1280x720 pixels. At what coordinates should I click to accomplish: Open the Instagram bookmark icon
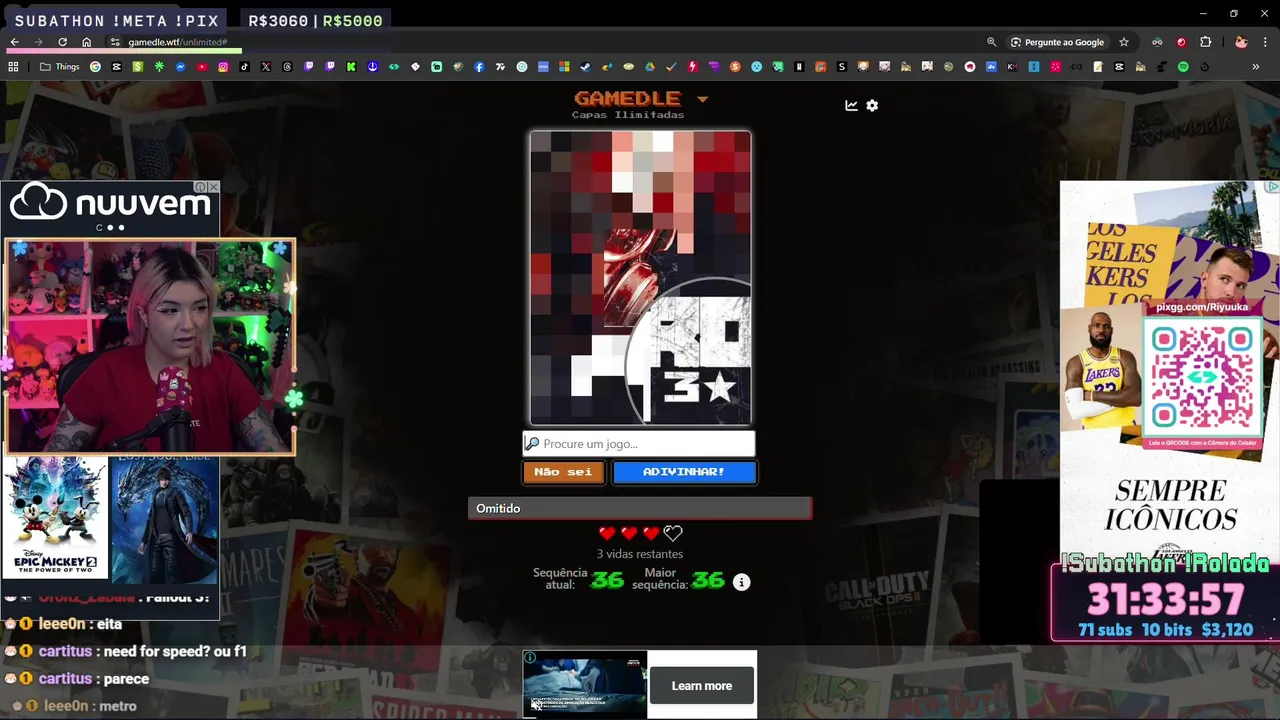[x=223, y=67]
